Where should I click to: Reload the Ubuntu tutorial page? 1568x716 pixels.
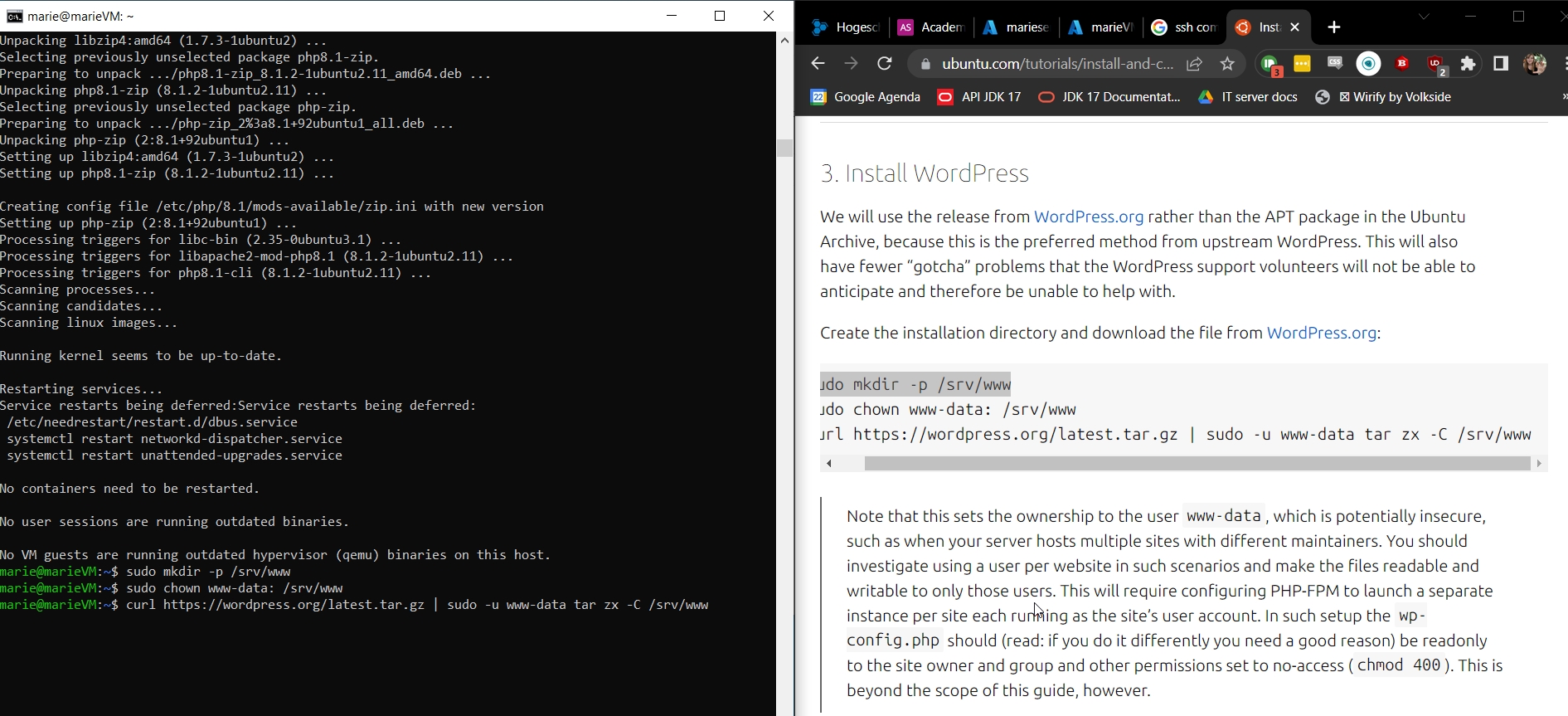click(885, 64)
